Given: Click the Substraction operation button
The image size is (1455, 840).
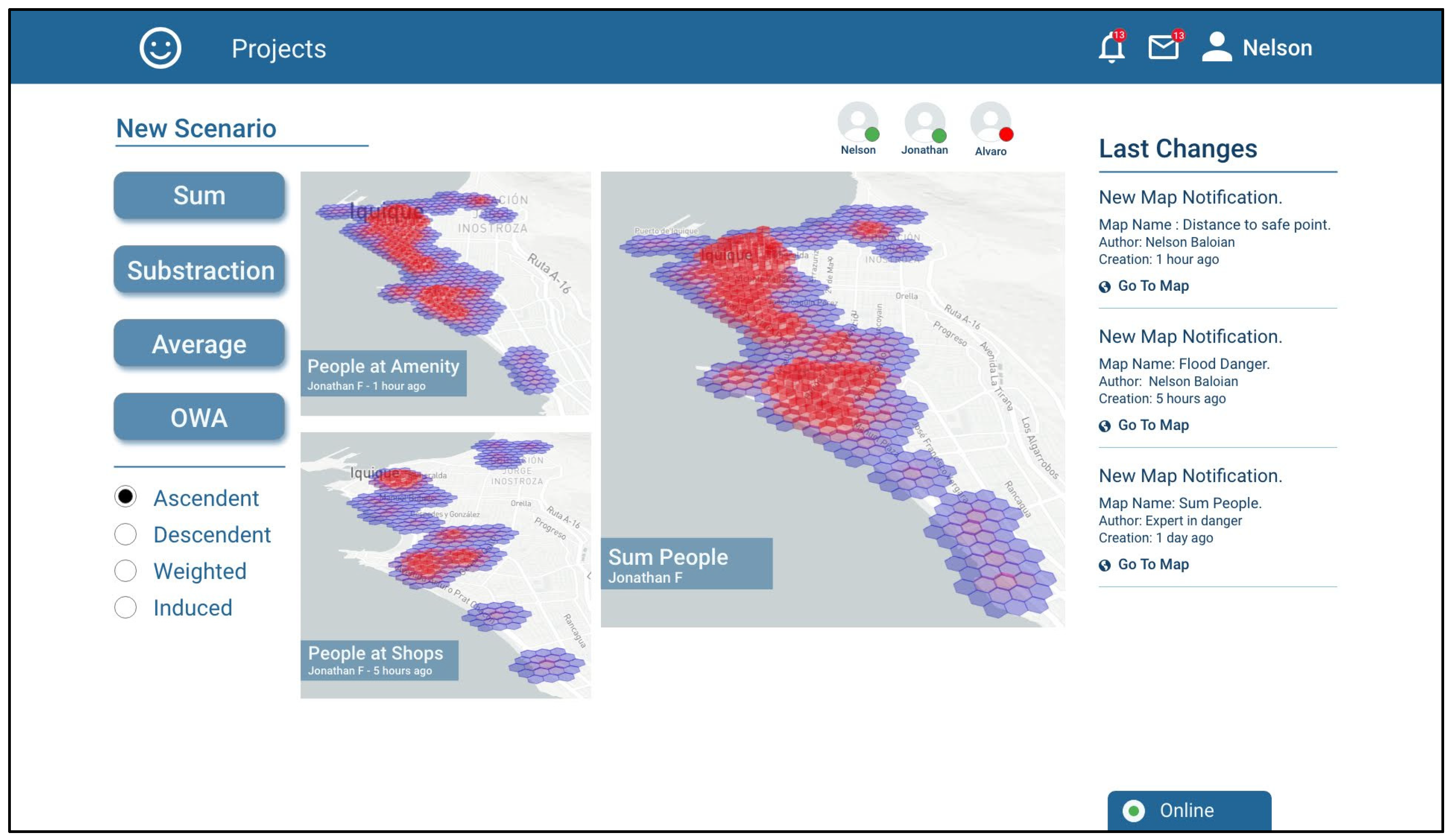Looking at the screenshot, I should [x=199, y=270].
